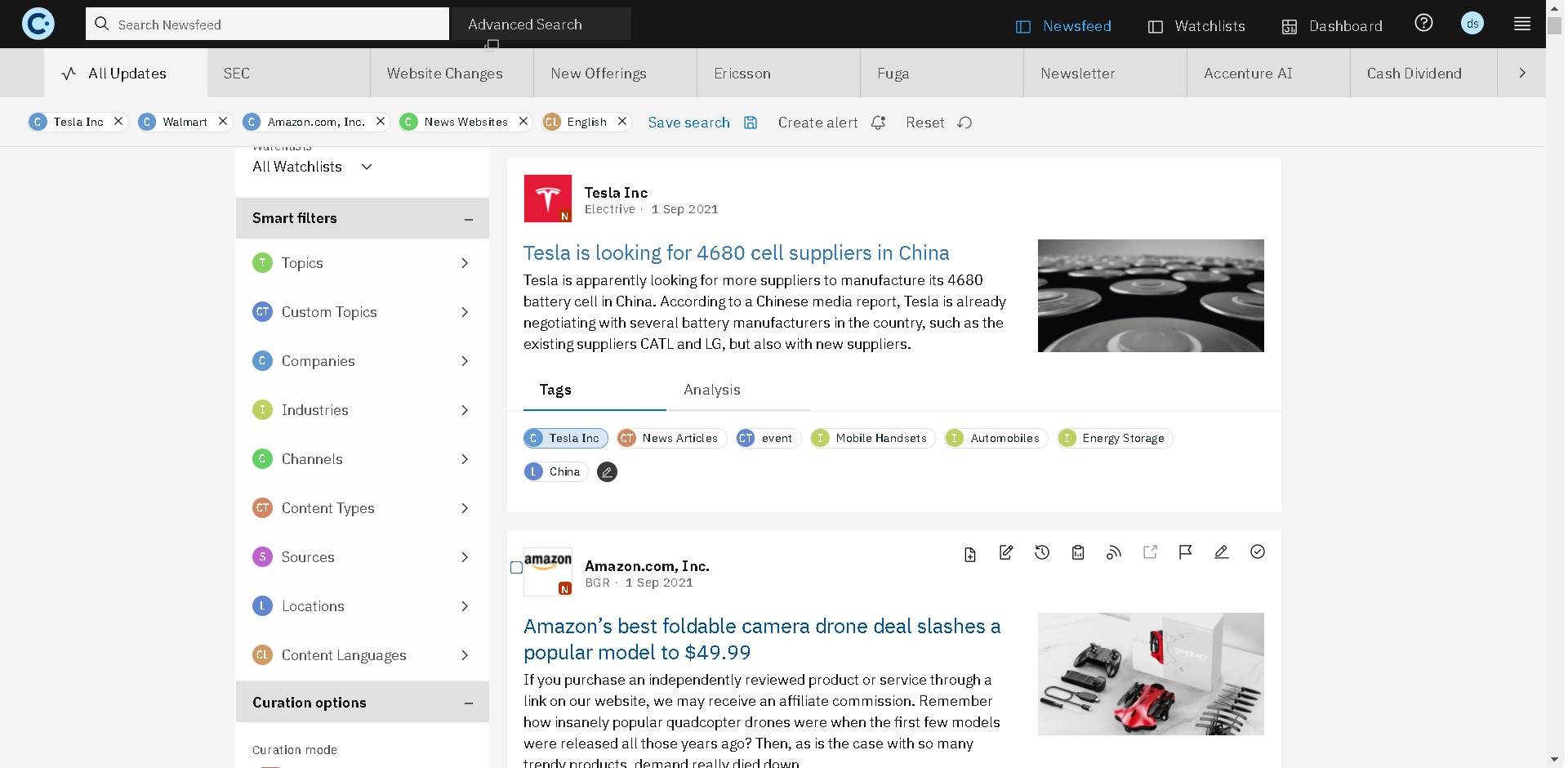Open the ds user avatar menu
Screen dimensions: 1568x768
coord(1472,24)
